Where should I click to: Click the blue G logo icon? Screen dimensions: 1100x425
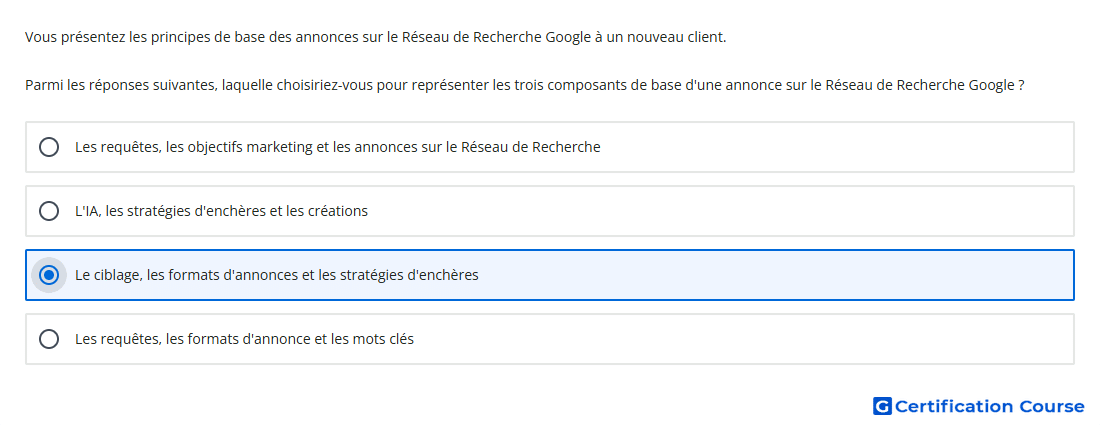(882, 406)
